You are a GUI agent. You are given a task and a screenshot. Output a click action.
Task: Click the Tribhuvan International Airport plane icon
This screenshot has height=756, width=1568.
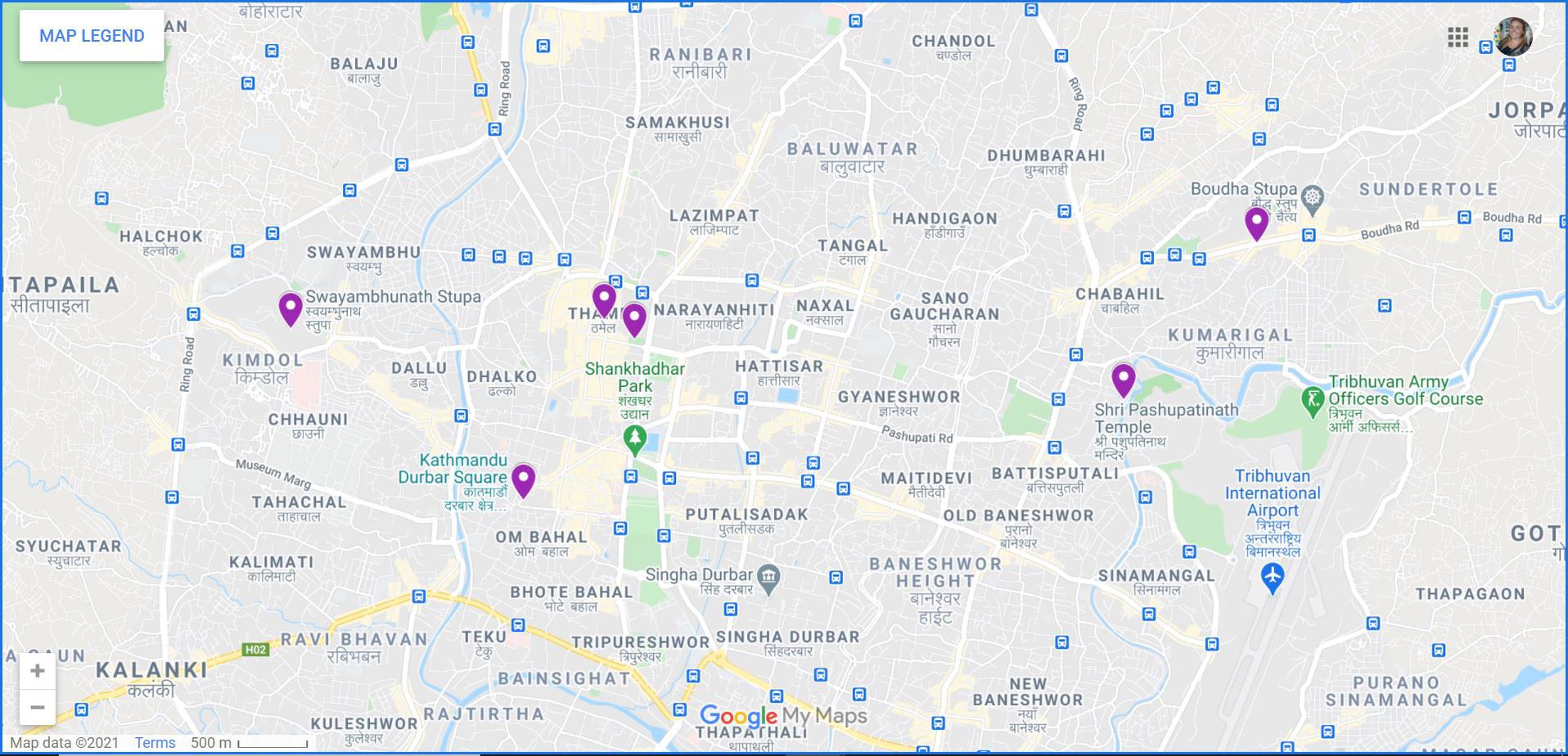pyautogui.click(x=1272, y=578)
